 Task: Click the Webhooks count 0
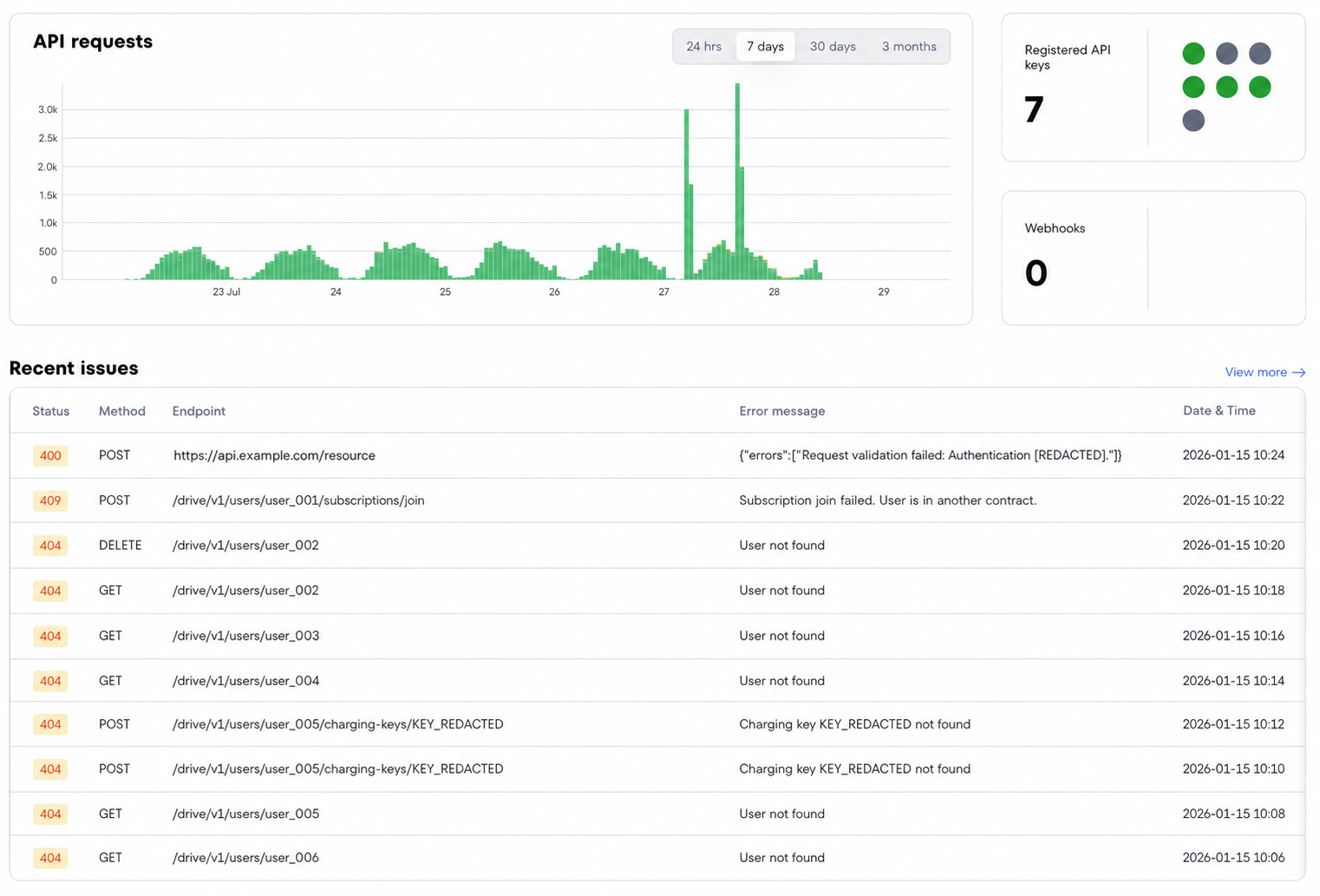click(1036, 273)
